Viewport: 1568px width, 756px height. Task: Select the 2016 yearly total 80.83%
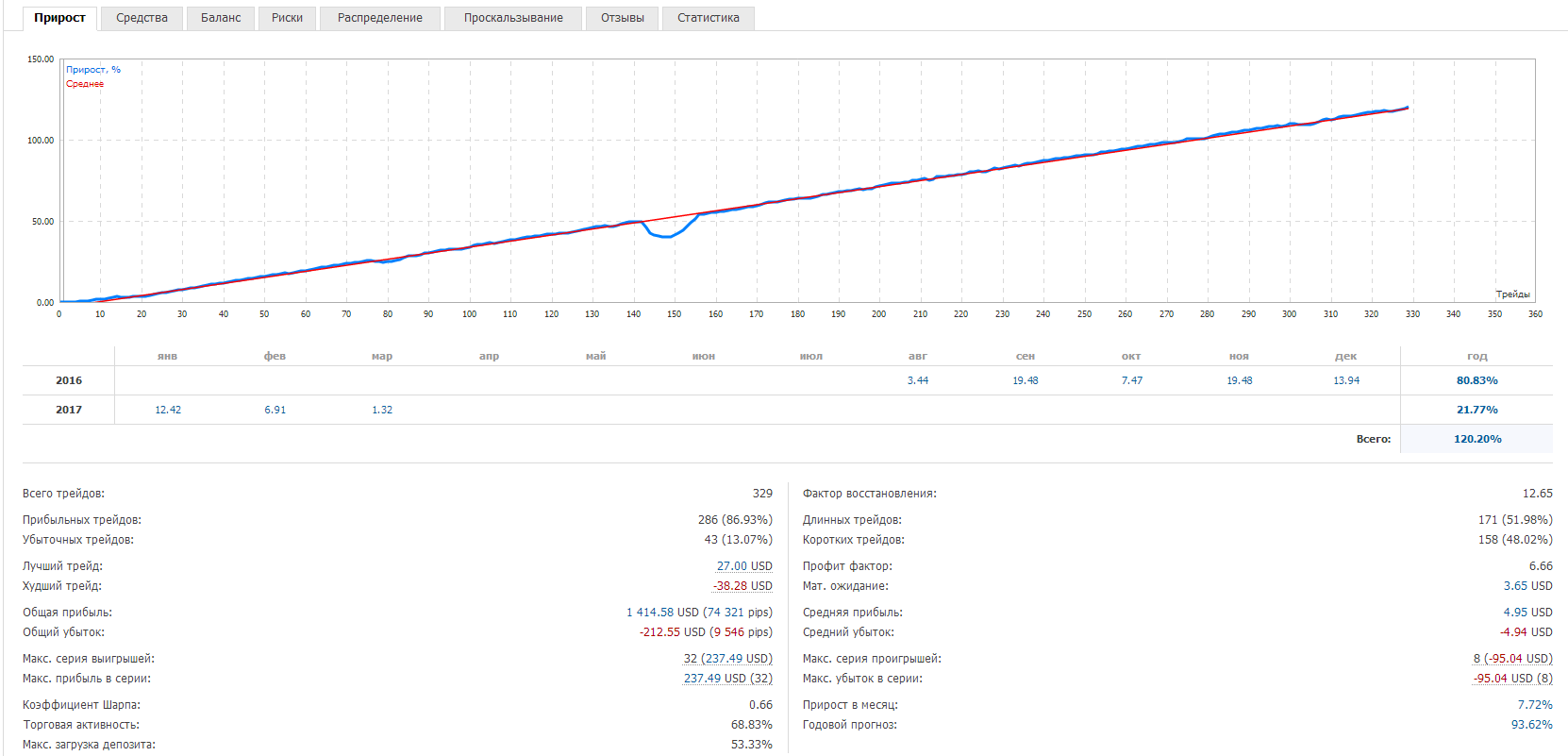pos(1476,380)
